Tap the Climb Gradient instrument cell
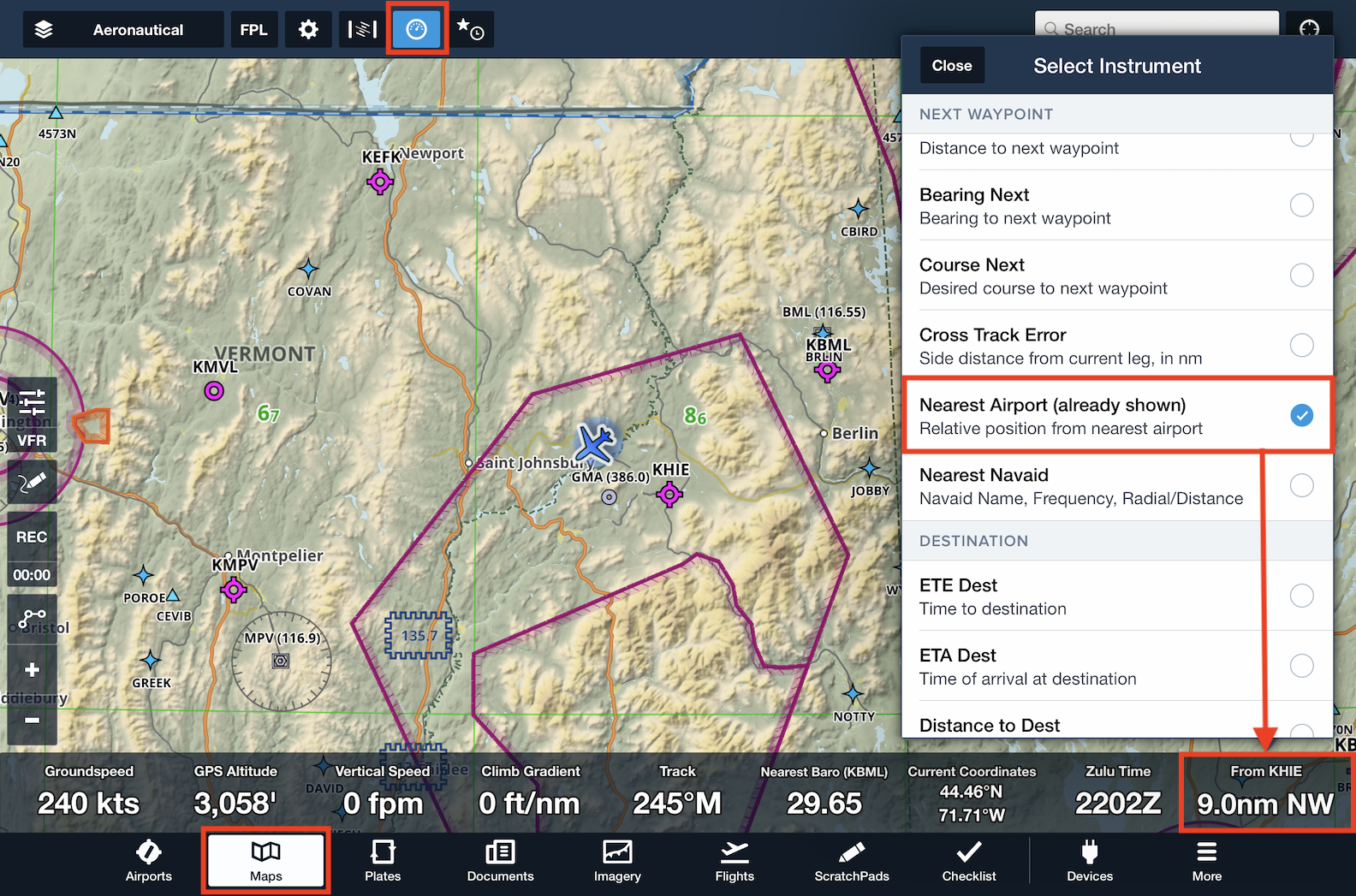The height and width of the screenshot is (896, 1356). pyautogui.click(x=530, y=792)
